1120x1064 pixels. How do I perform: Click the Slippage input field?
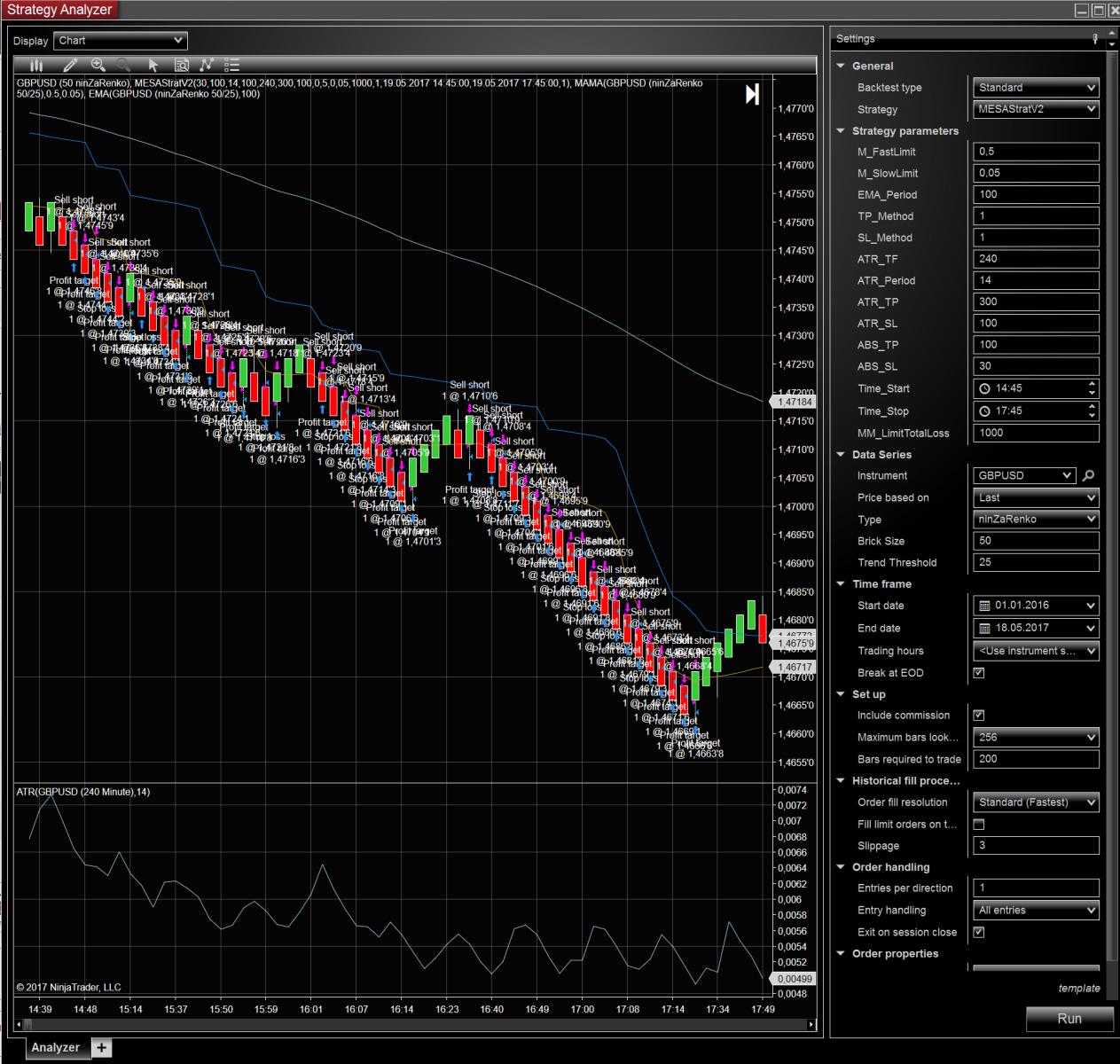[x=1036, y=845]
